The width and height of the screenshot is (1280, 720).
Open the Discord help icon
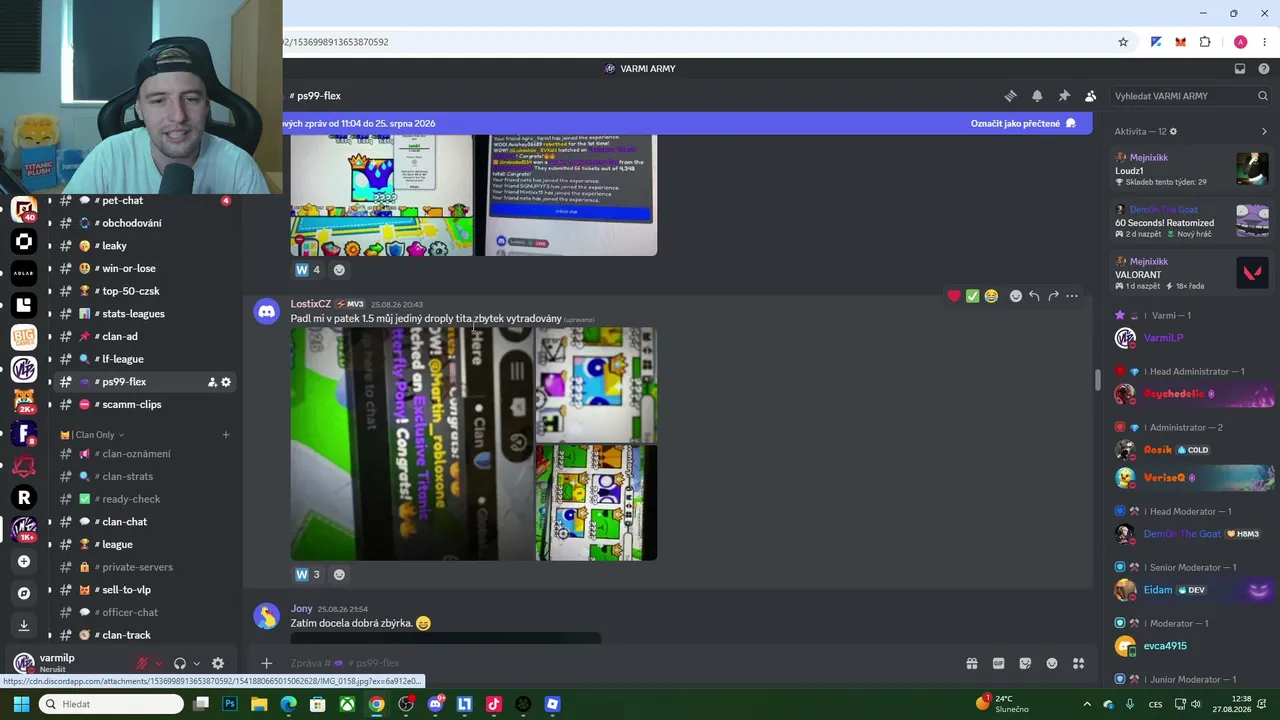[x=1263, y=69]
